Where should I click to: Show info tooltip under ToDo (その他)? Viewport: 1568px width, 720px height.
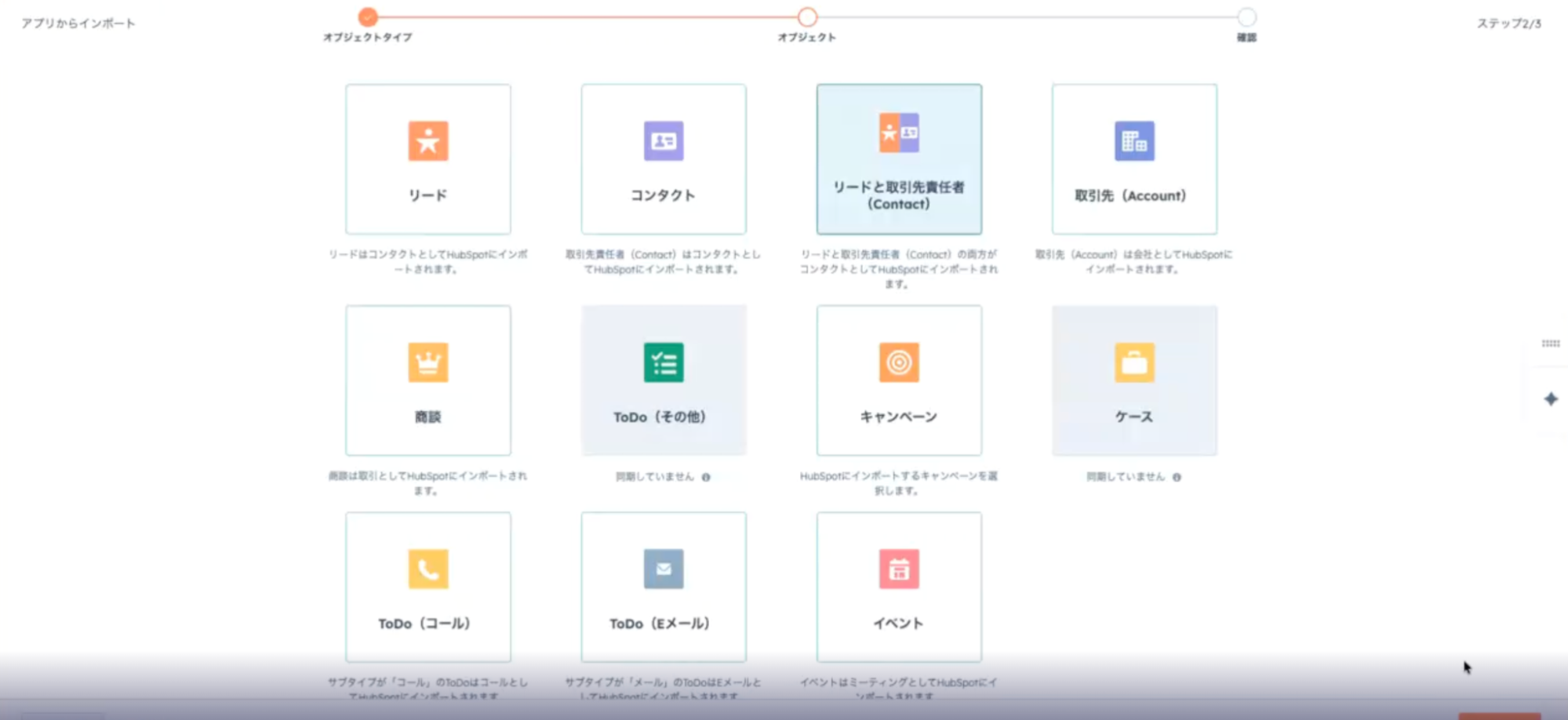point(706,477)
